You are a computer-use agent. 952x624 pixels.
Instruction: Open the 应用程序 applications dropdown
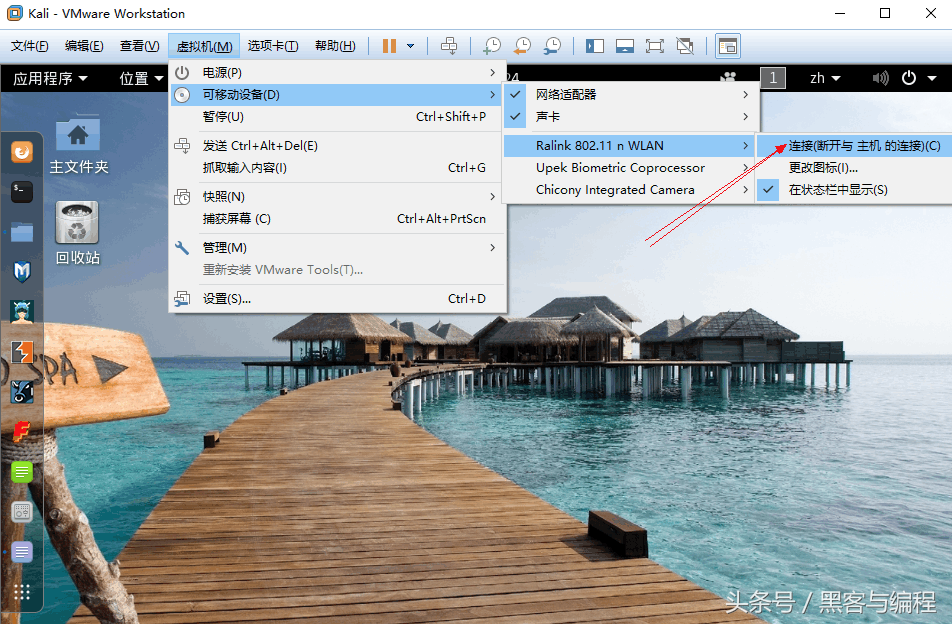(50, 78)
